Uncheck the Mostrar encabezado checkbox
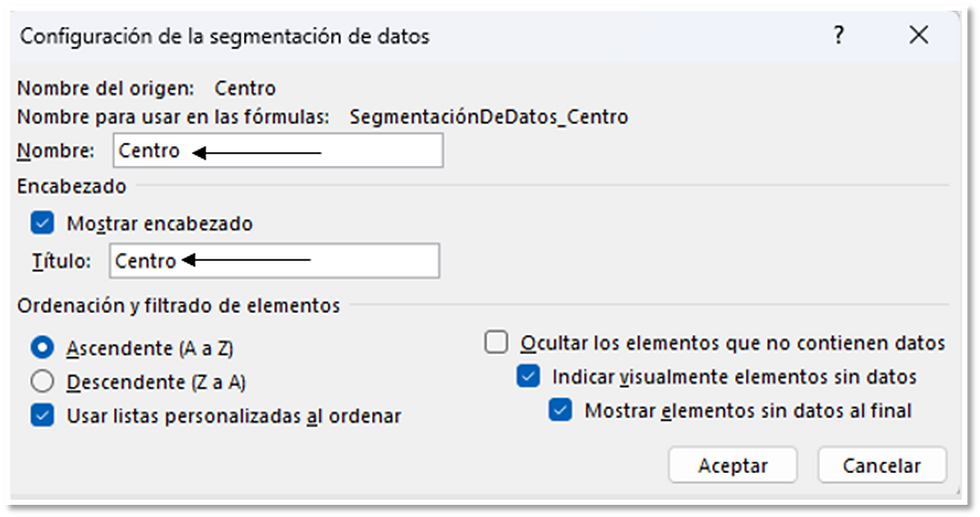This screenshot has width=980, height=517. pyautogui.click(x=42, y=223)
